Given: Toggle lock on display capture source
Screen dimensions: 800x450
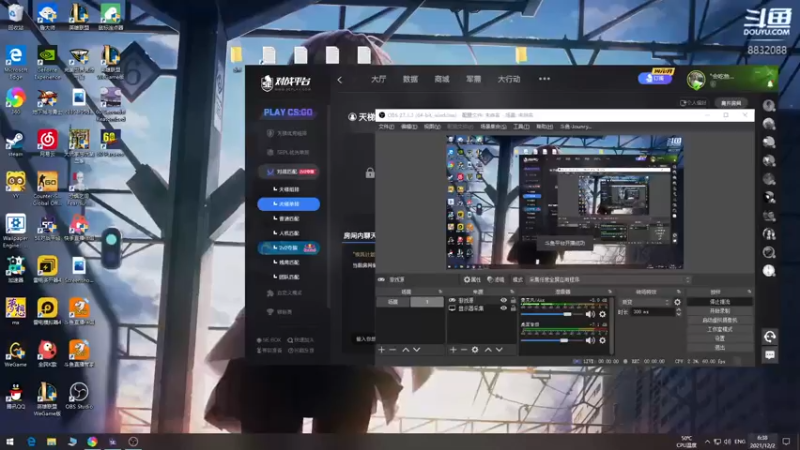Looking at the screenshot, I should click(513, 308).
